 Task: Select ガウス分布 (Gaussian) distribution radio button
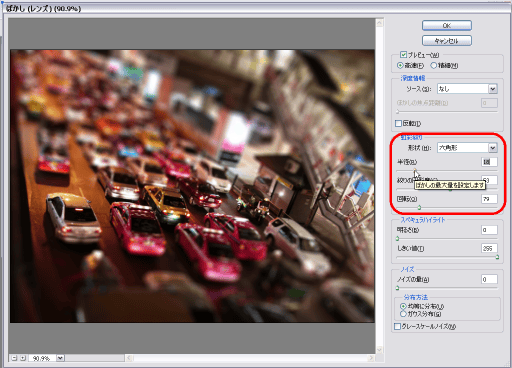pyautogui.click(x=403, y=314)
